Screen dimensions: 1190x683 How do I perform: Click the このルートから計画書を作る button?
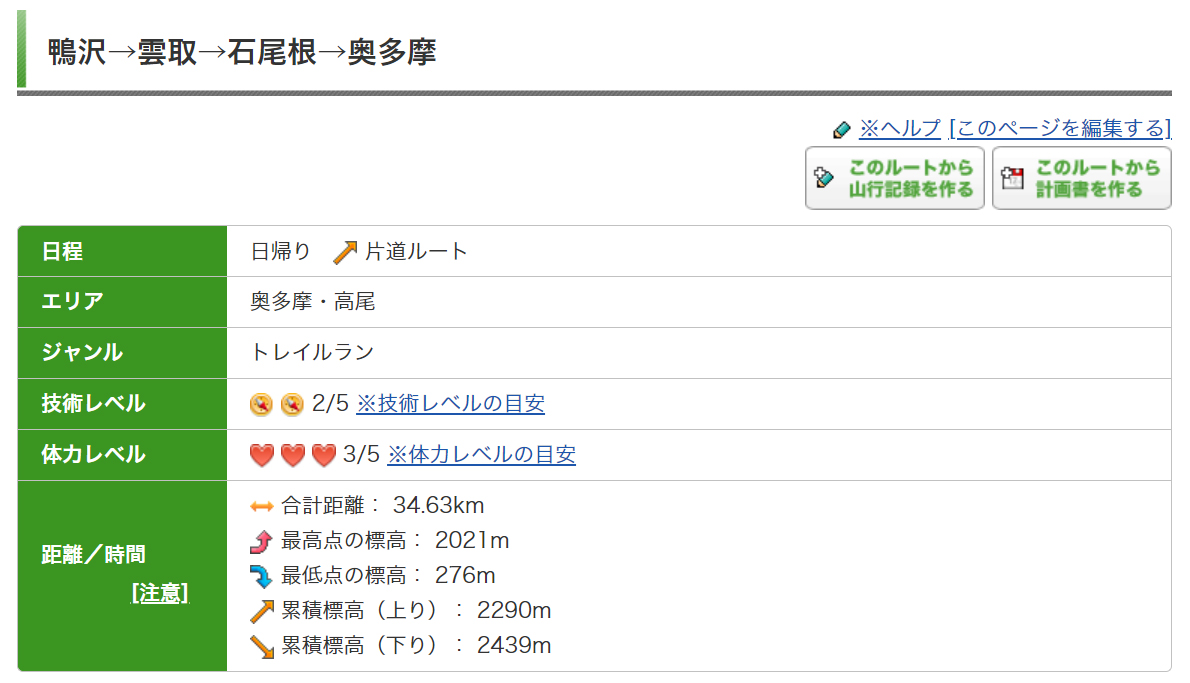(x=1081, y=178)
